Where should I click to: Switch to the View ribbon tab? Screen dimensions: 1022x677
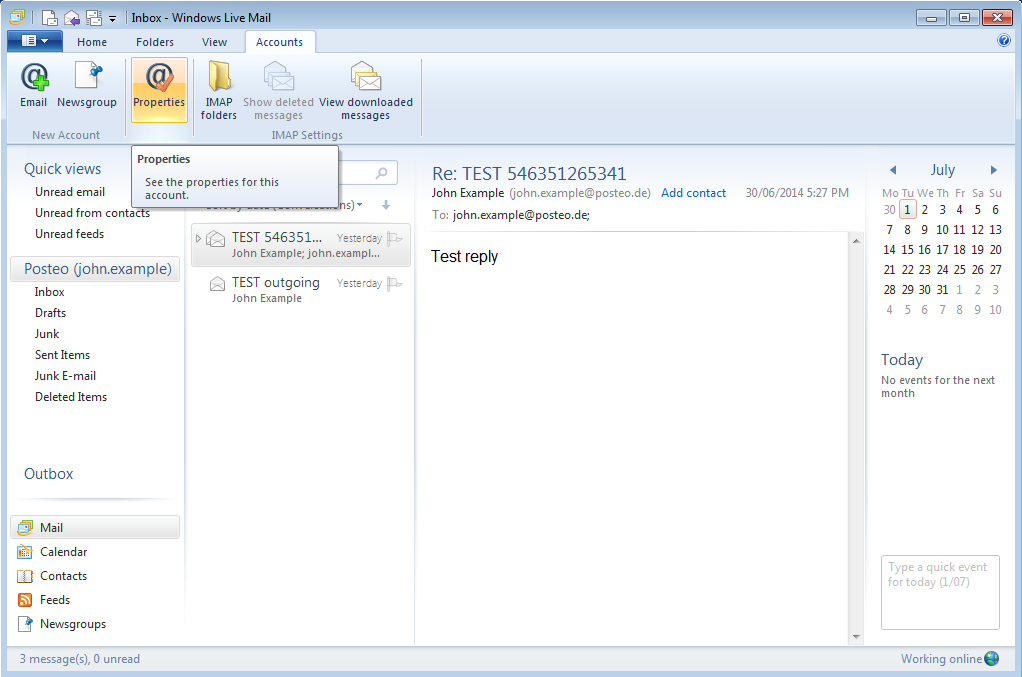click(214, 41)
